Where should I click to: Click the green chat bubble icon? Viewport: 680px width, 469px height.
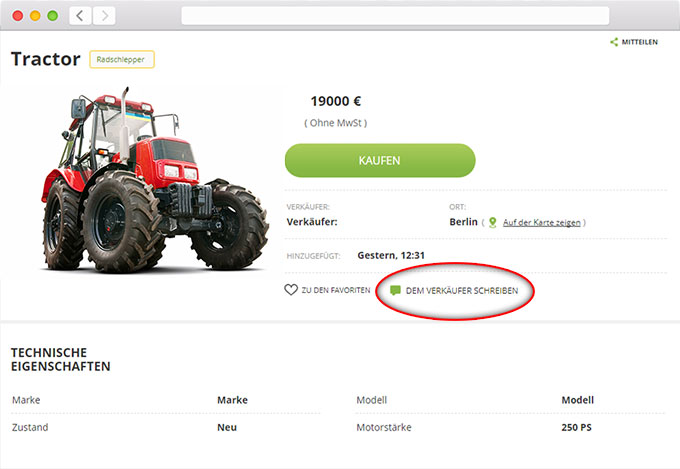(x=395, y=290)
